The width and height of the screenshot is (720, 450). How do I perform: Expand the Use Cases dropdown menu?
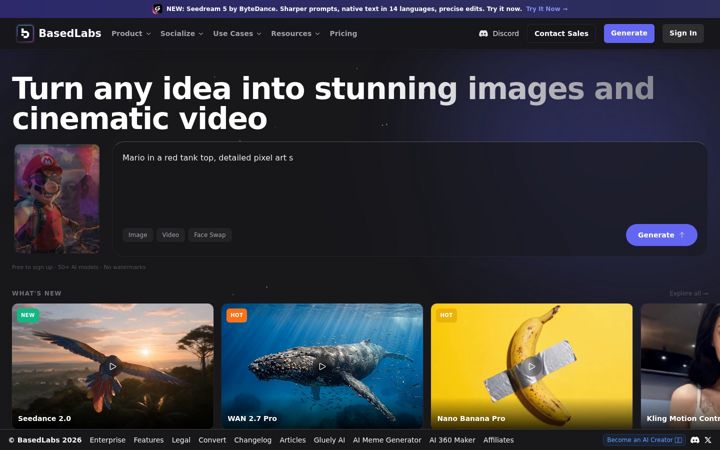[x=237, y=34]
